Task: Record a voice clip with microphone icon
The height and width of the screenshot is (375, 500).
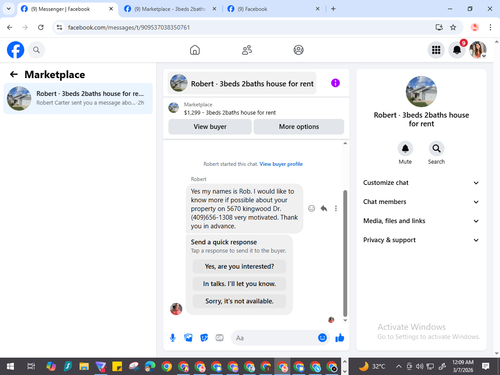Action: [173, 338]
